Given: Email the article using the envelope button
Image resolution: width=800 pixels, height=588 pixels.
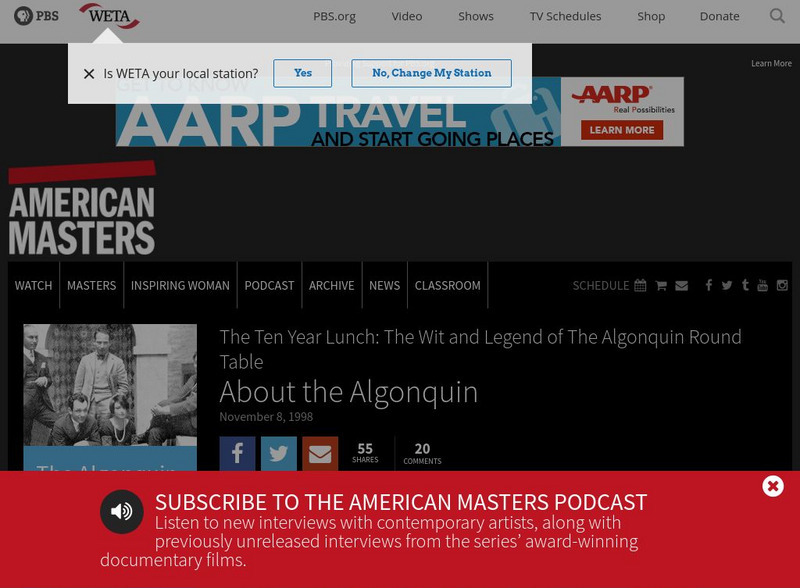Looking at the screenshot, I should (320, 453).
